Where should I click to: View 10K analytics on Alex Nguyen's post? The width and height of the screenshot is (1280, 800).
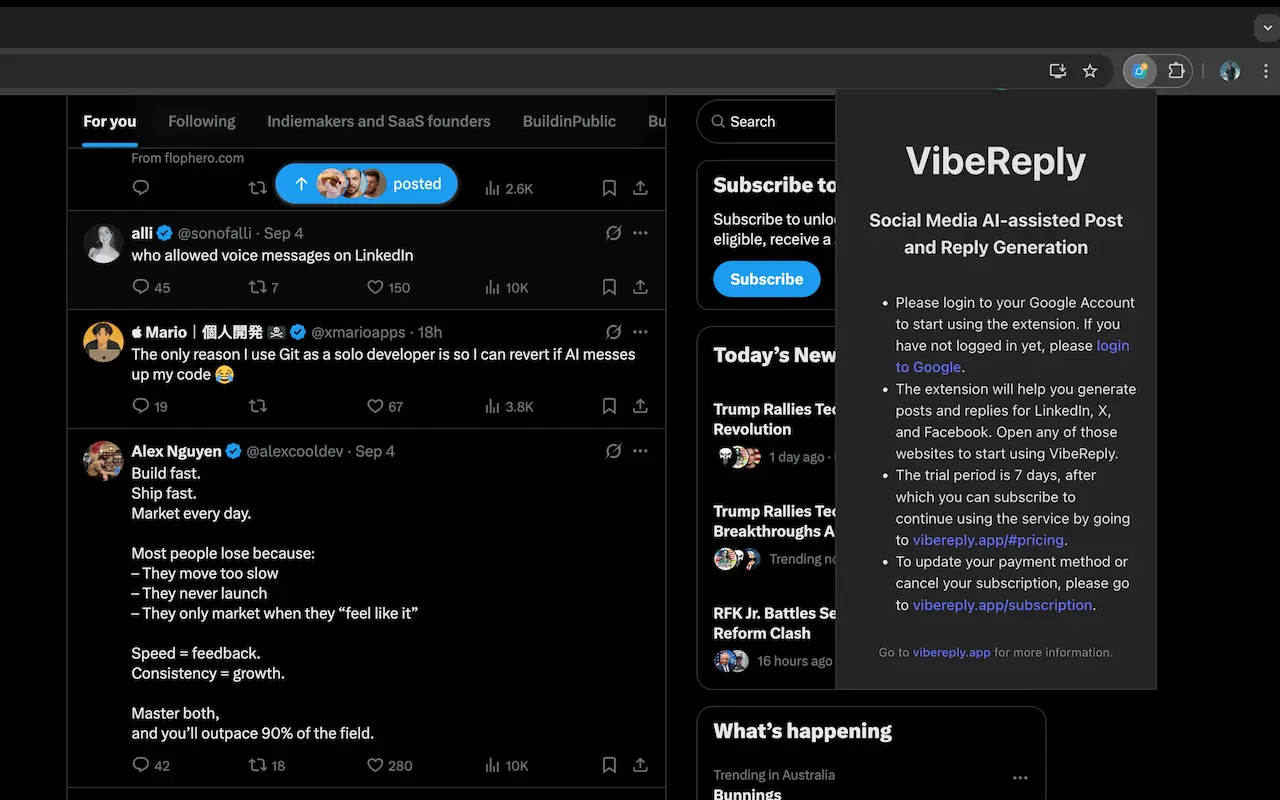pyautogui.click(x=506, y=765)
